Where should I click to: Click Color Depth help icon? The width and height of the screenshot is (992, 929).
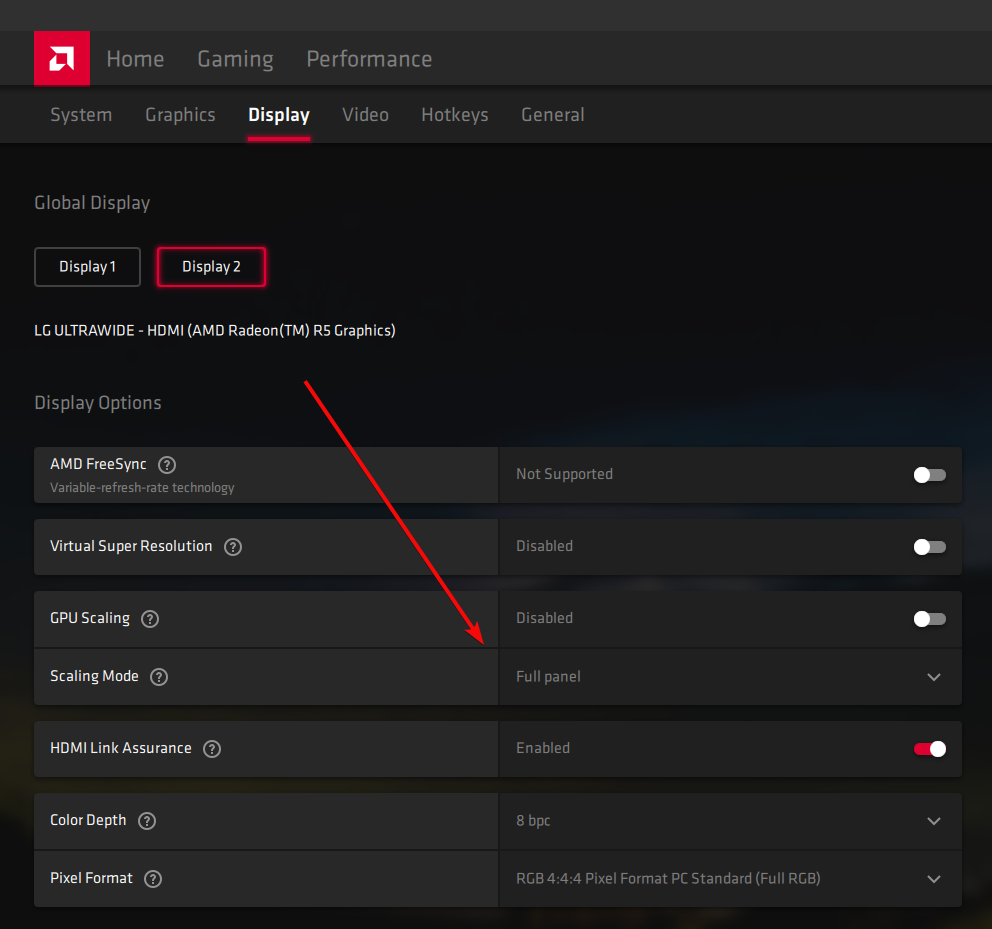click(x=147, y=821)
